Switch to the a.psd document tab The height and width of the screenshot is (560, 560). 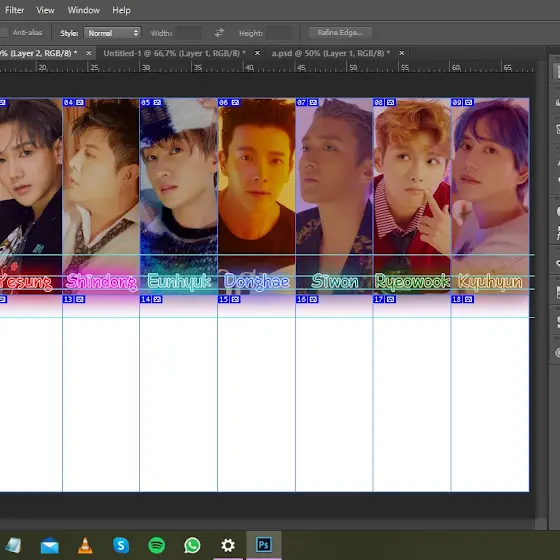[331, 53]
